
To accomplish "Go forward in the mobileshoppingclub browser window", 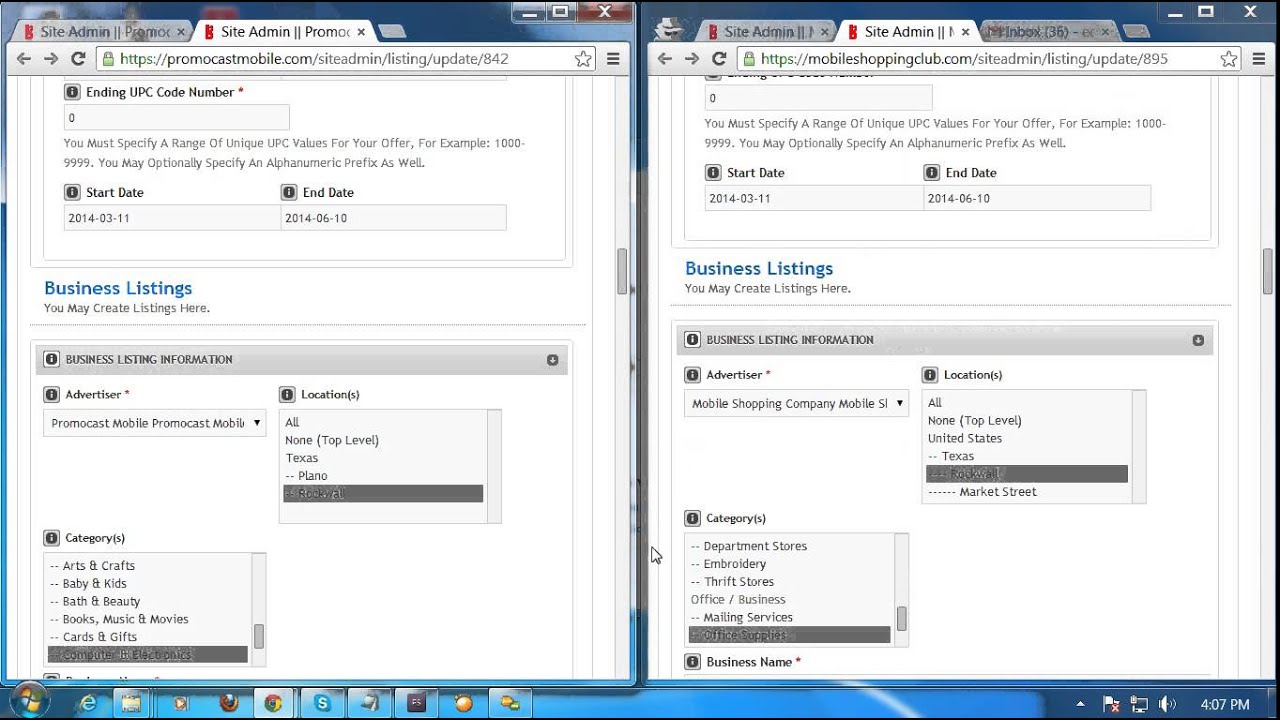I will pyautogui.click(x=691, y=59).
